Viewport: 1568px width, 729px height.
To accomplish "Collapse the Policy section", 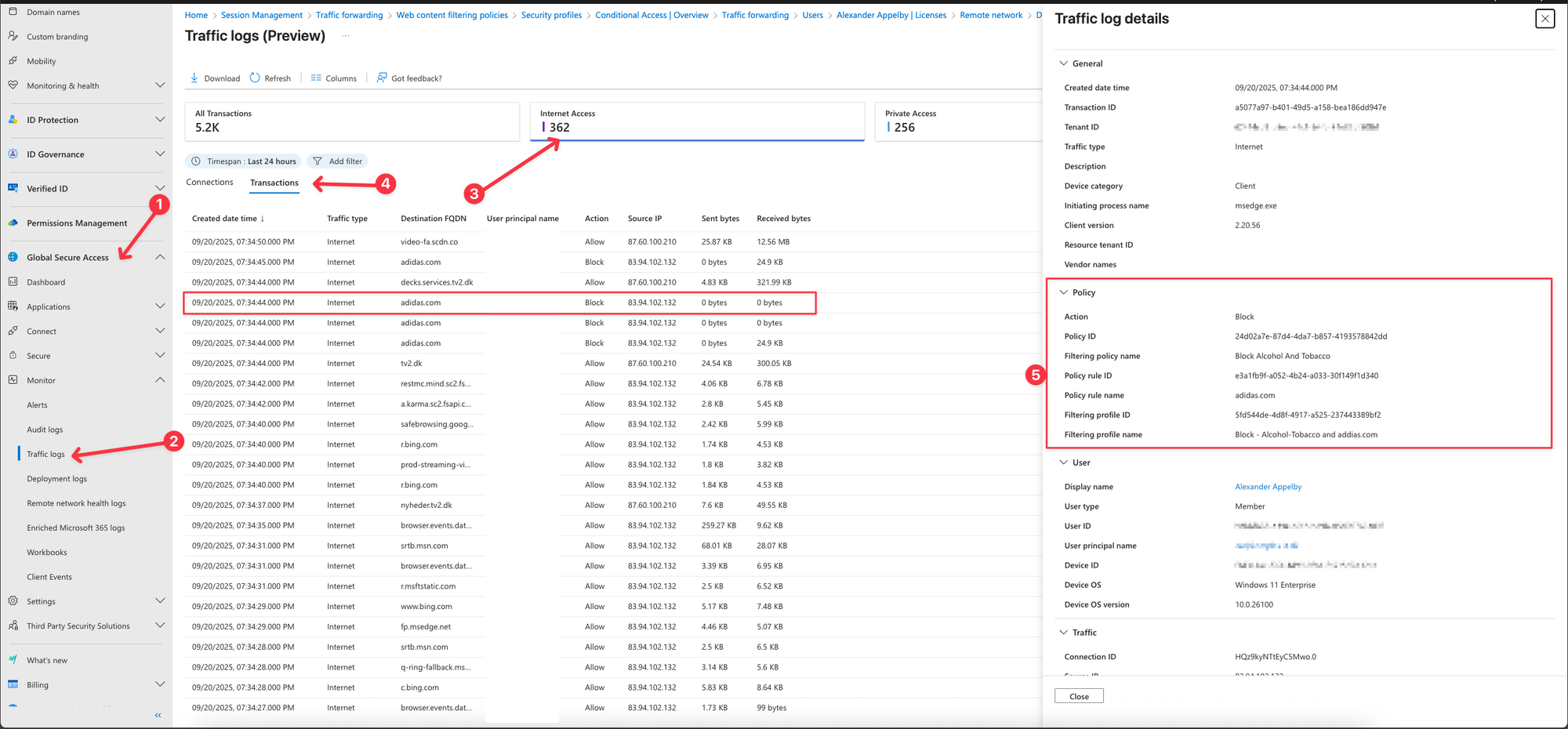I will point(1064,292).
